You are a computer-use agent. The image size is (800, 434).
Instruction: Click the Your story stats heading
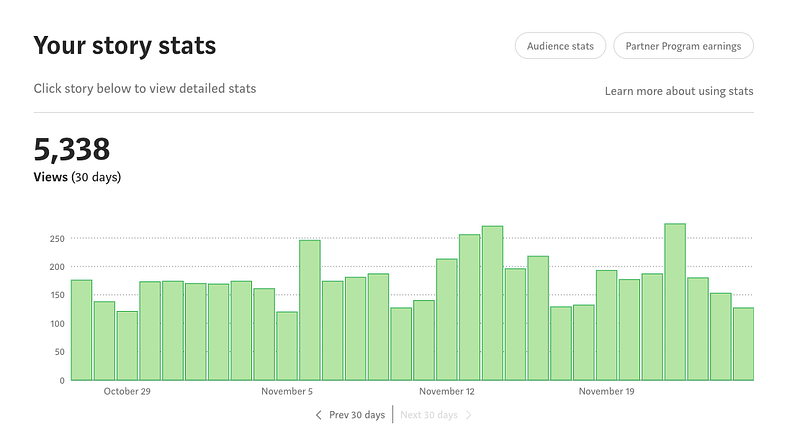125,46
